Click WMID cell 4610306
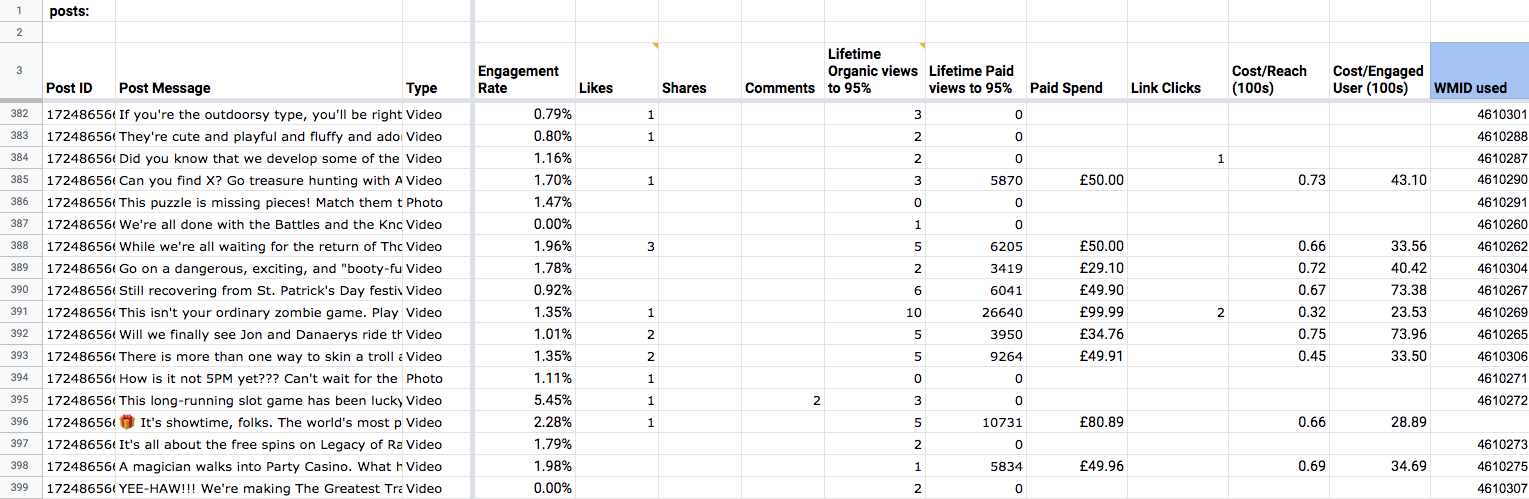Image resolution: width=1529 pixels, height=499 pixels. coord(1479,357)
